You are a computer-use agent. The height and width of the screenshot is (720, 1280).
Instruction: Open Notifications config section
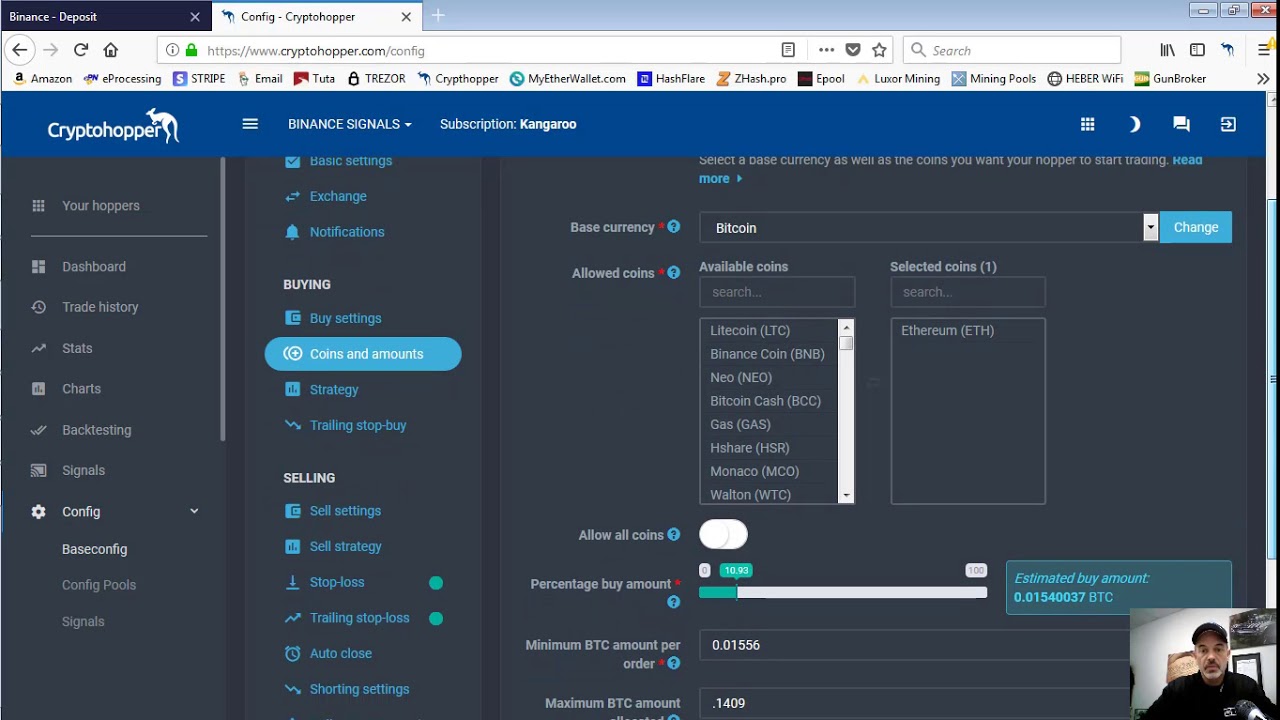click(x=347, y=232)
